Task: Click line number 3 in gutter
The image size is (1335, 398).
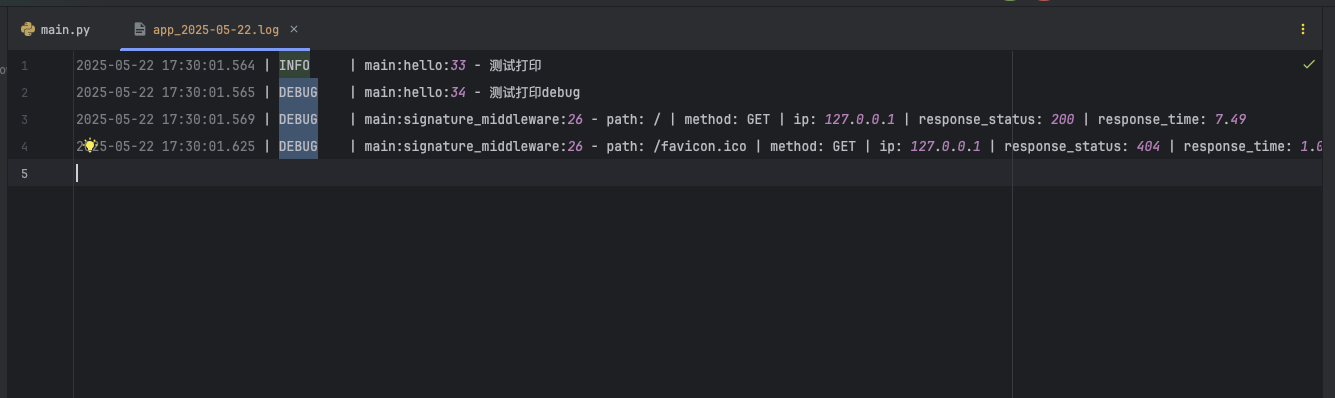Action: click(x=24, y=120)
